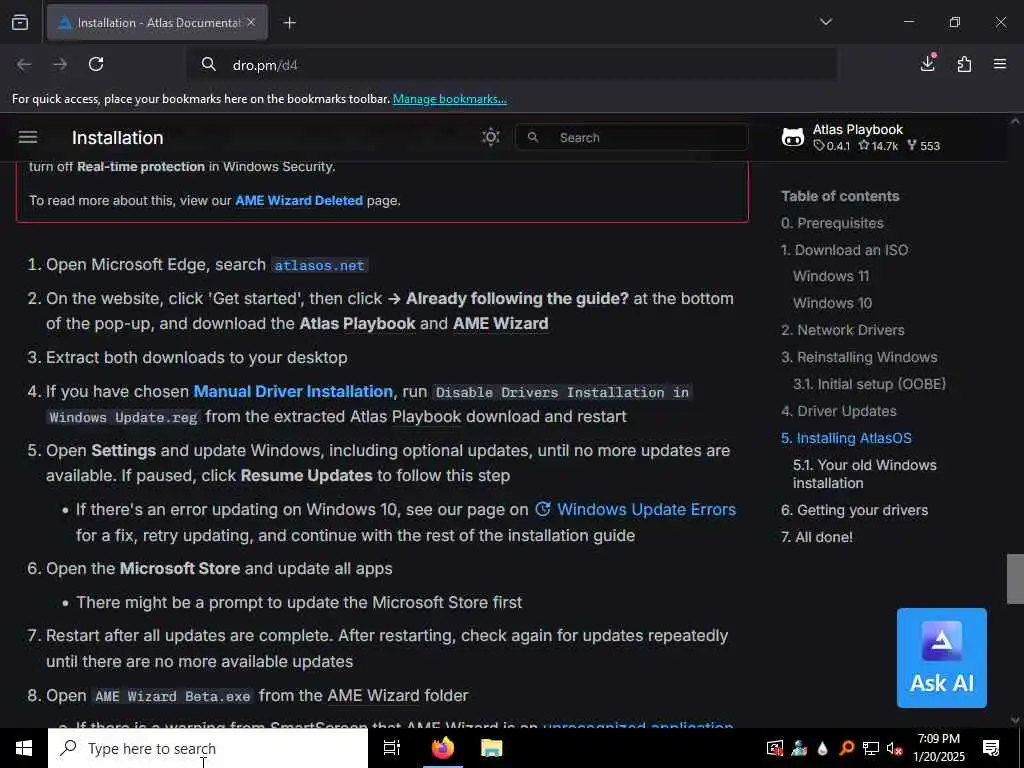
Task: Reload the current page
Action: pyautogui.click(x=96, y=64)
